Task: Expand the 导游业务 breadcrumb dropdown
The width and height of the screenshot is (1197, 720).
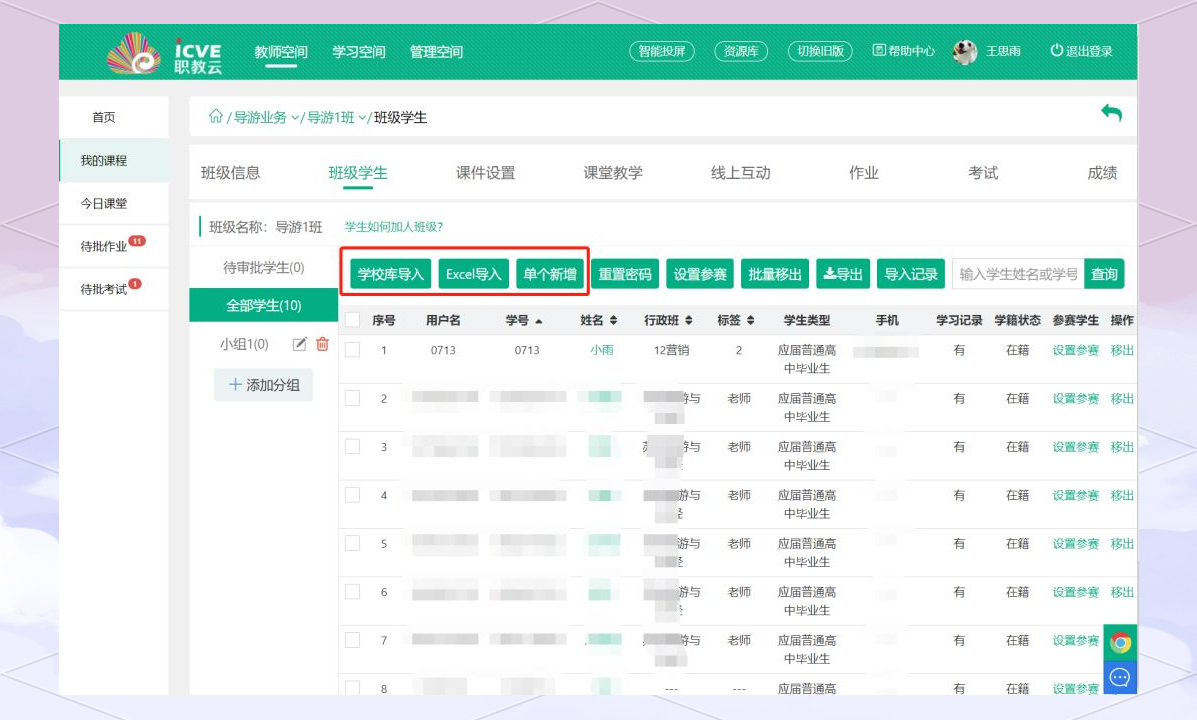Action: click(x=295, y=118)
